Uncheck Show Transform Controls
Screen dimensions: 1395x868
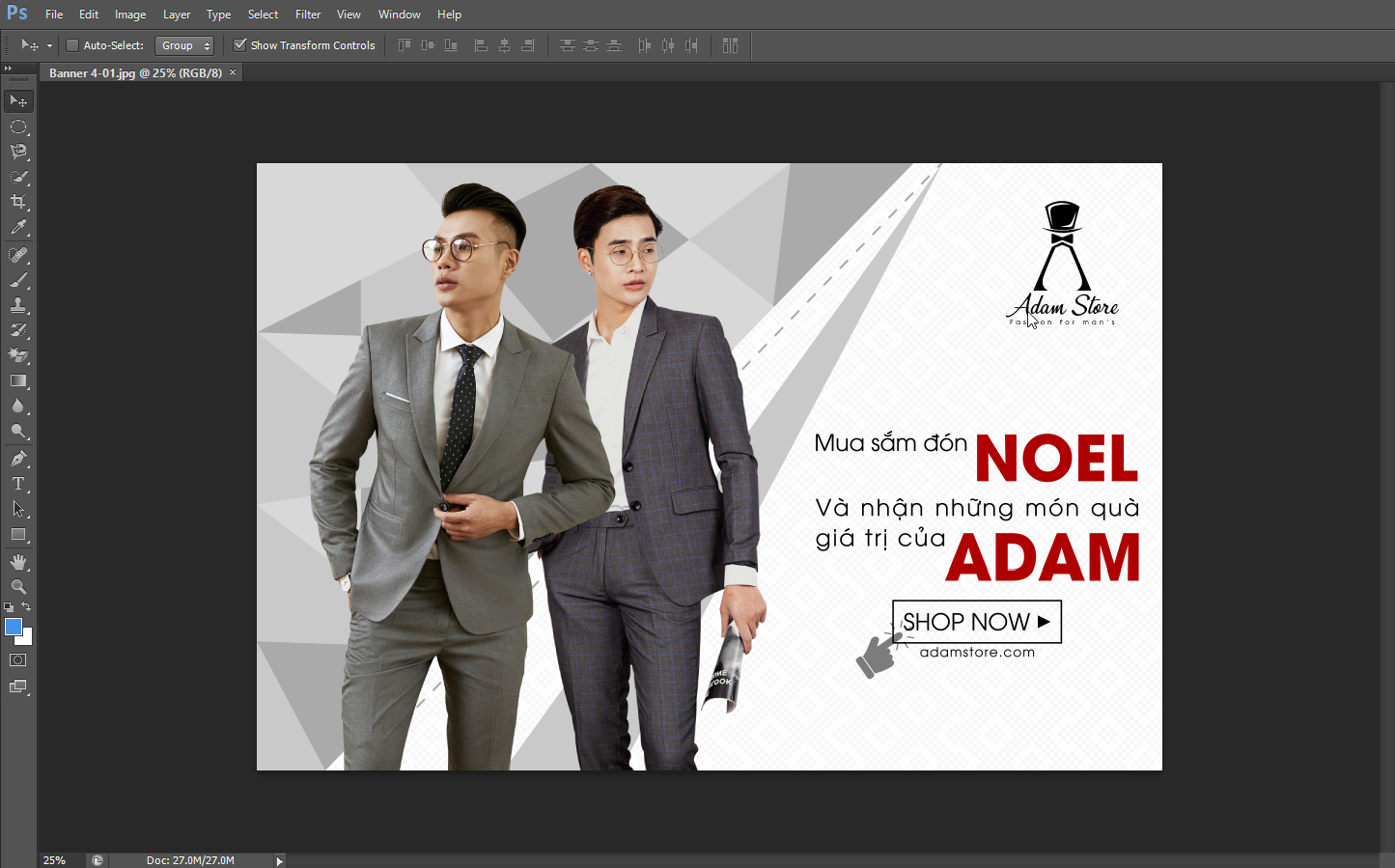point(240,45)
